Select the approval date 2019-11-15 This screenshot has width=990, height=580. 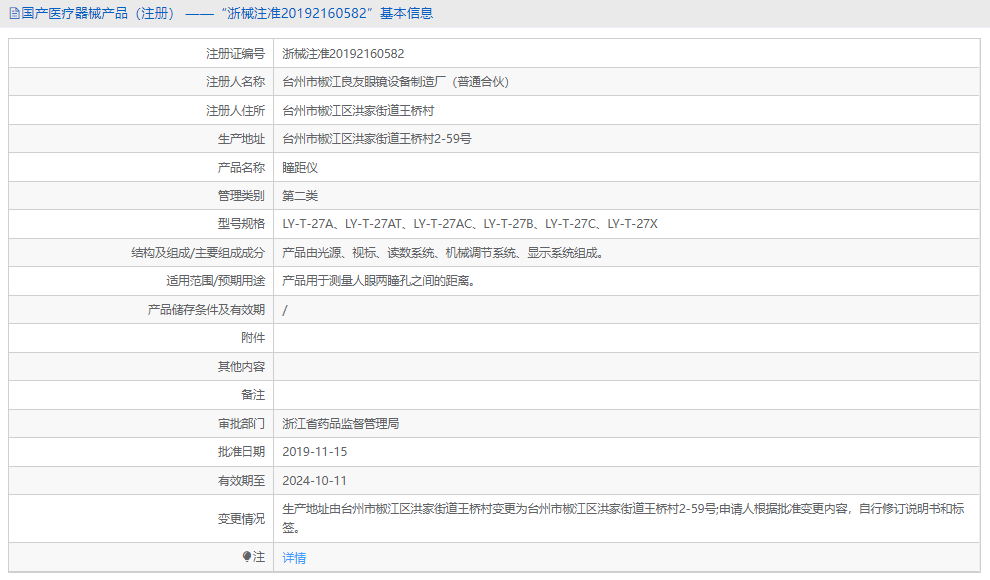coord(319,451)
